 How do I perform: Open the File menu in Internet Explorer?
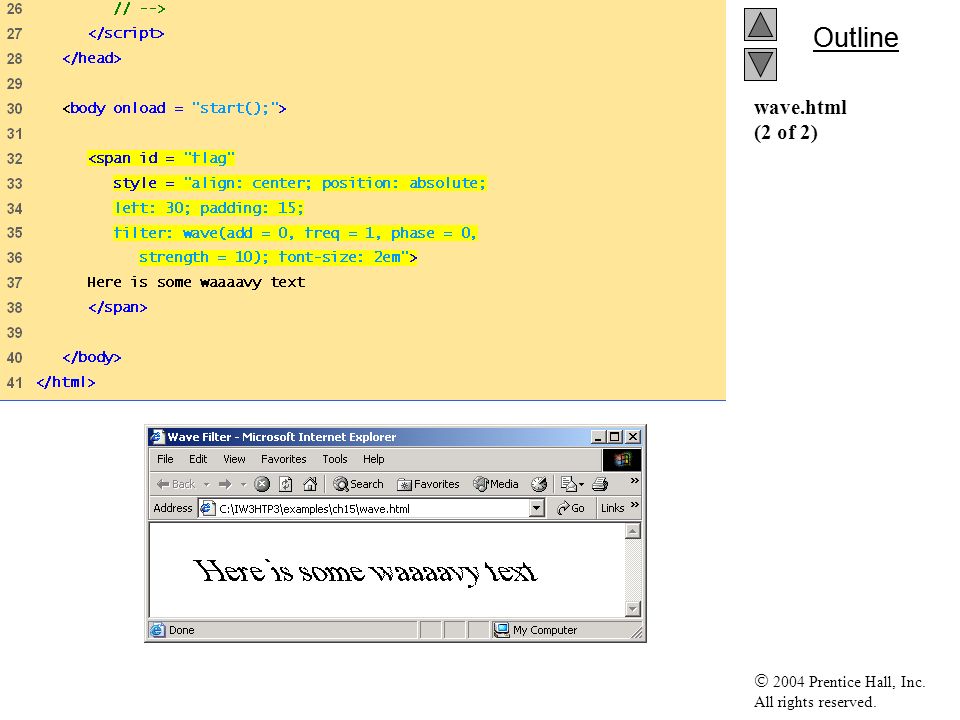165,459
